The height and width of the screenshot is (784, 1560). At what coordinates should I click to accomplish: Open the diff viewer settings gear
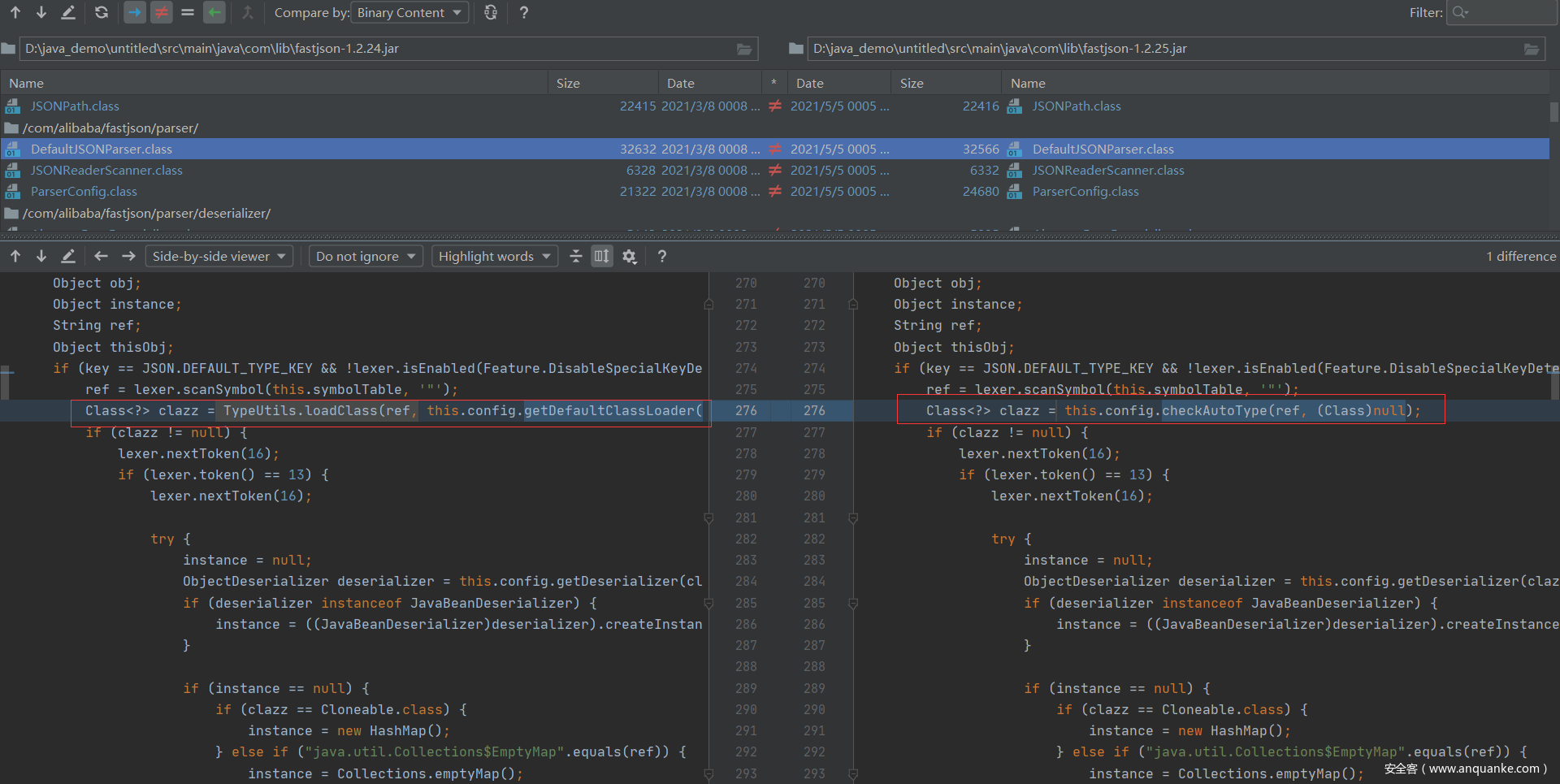pos(629,257)
